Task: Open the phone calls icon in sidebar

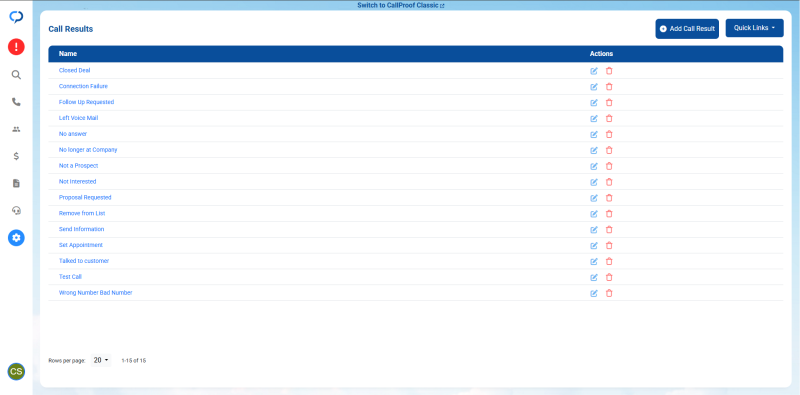Action: pos(16,102)
